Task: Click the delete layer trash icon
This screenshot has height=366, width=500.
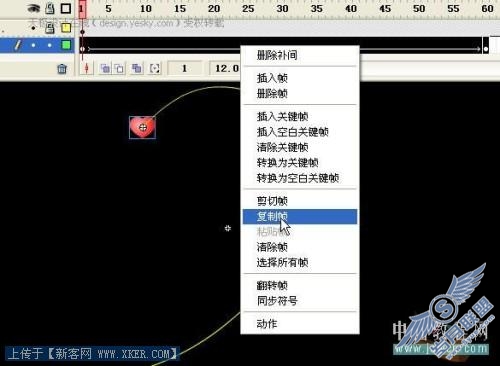Action: click(62, 69)
